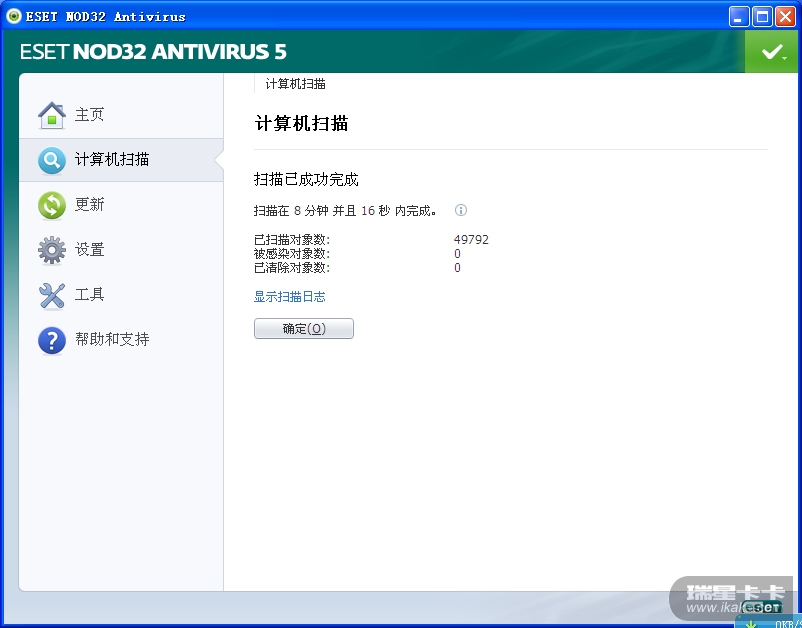Click the 被感染对象数 label
802x628 pixels.
coord(292,254)
